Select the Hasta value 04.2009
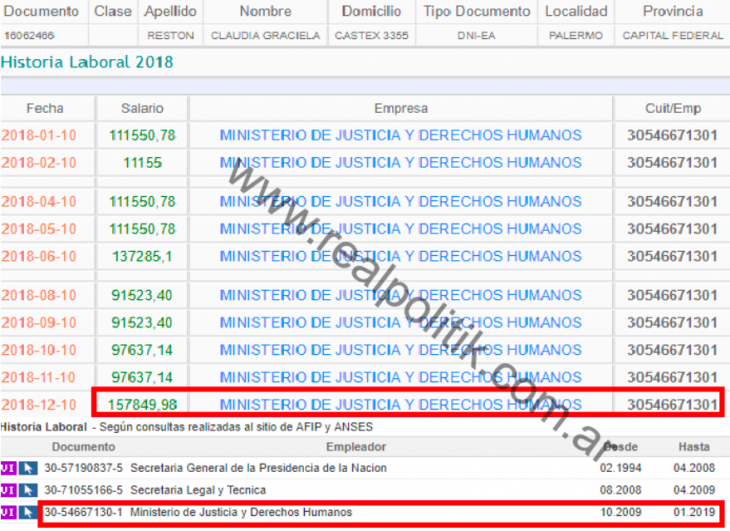Screen dimensions: 730x531 click(x=694, y=490)
